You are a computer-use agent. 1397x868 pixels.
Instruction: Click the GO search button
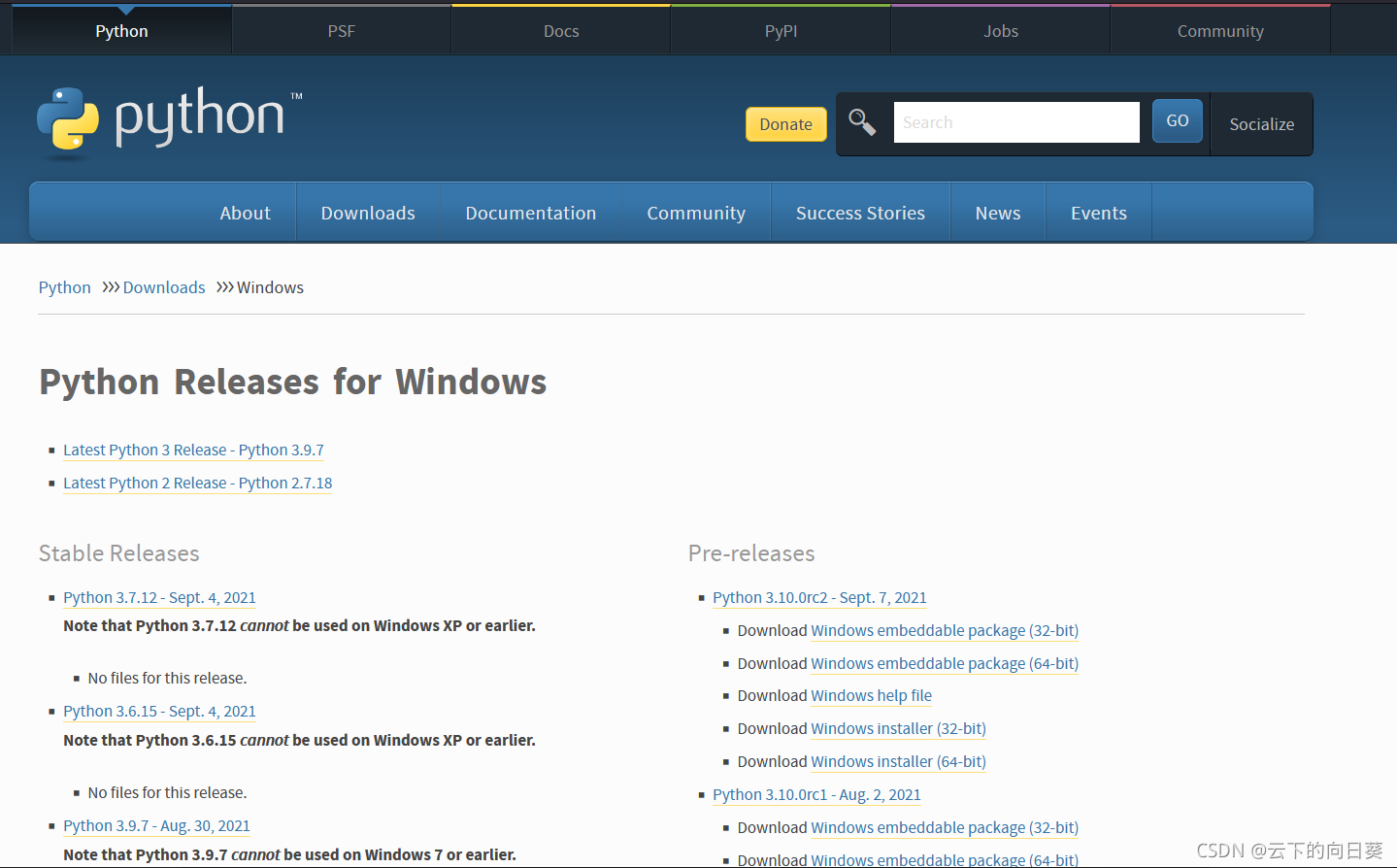click(1178, 120)
